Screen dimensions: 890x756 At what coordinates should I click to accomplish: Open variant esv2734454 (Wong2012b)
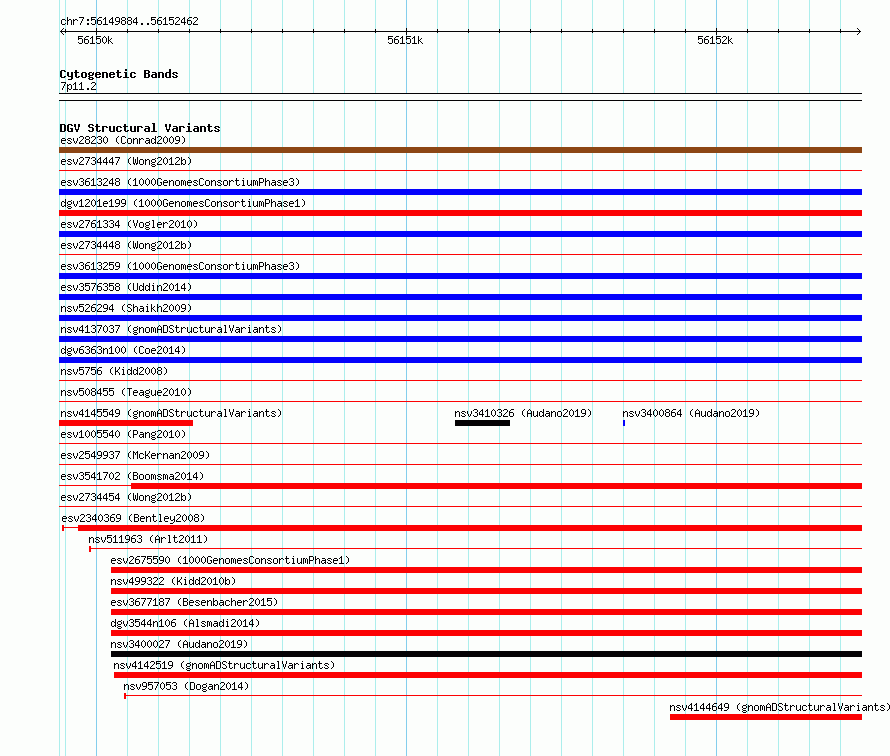pos(126,497)
